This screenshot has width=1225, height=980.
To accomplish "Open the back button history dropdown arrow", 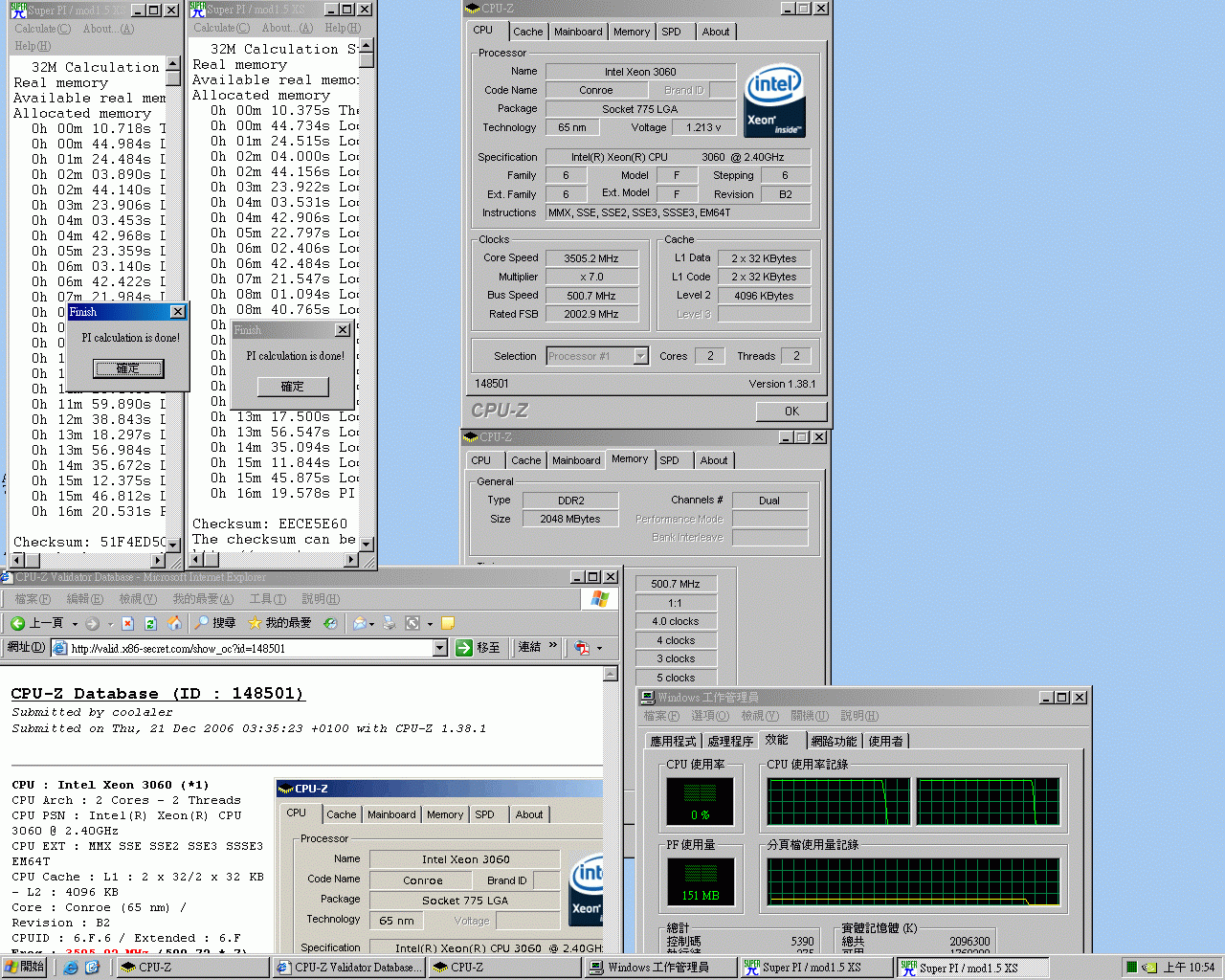I will click(x=75, y=624).
